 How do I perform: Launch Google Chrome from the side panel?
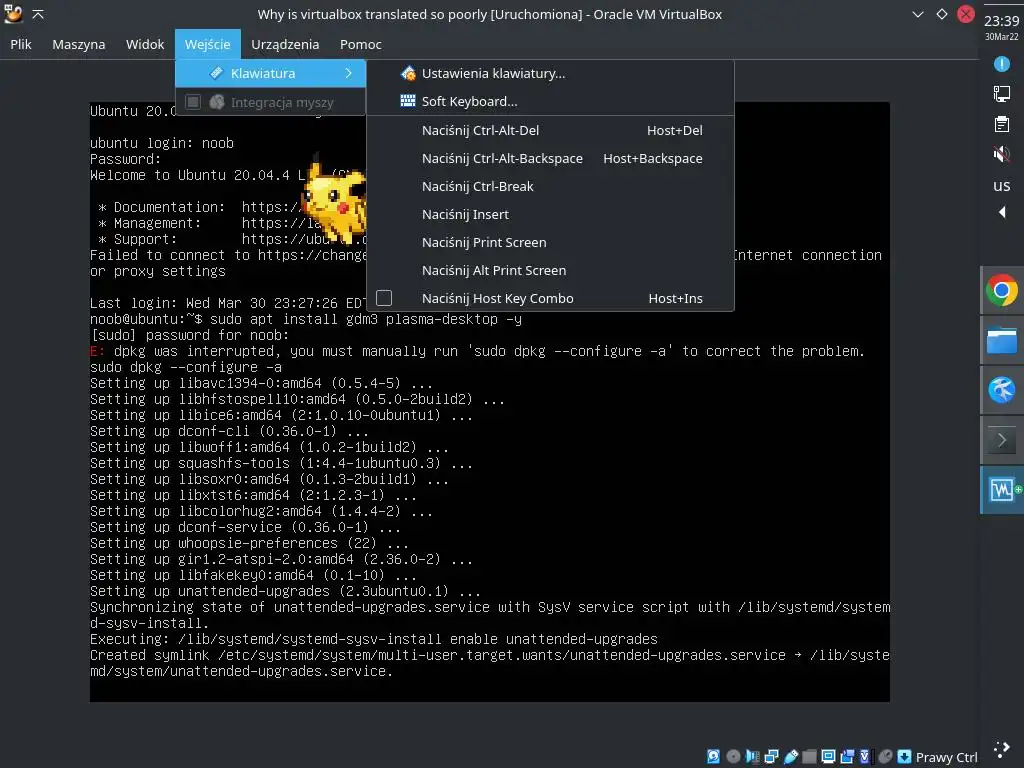point(1002,291)
